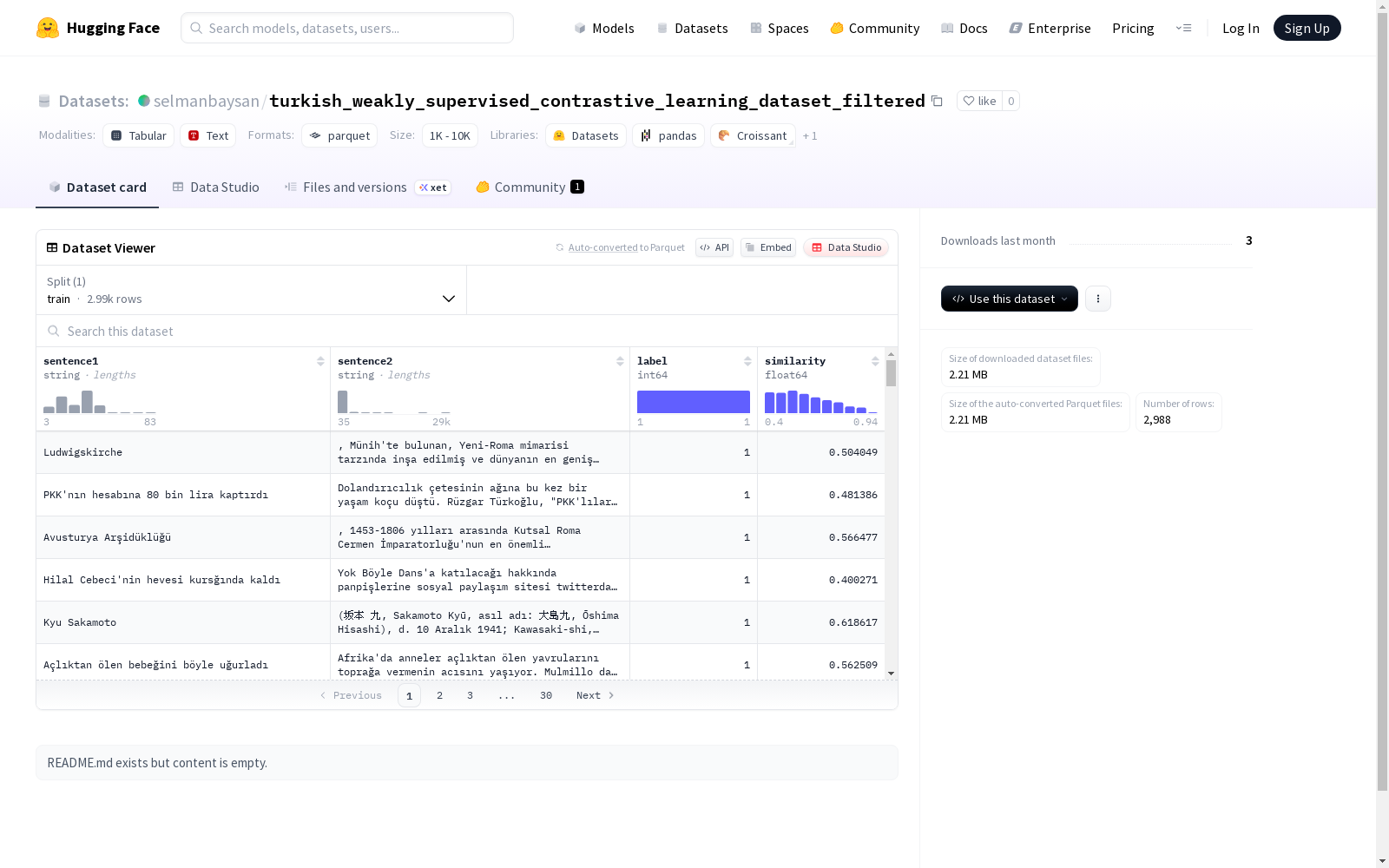The width and height of the screenshot is (1389, 868).
Task: Click the pandas library tag
Action: 668,135
